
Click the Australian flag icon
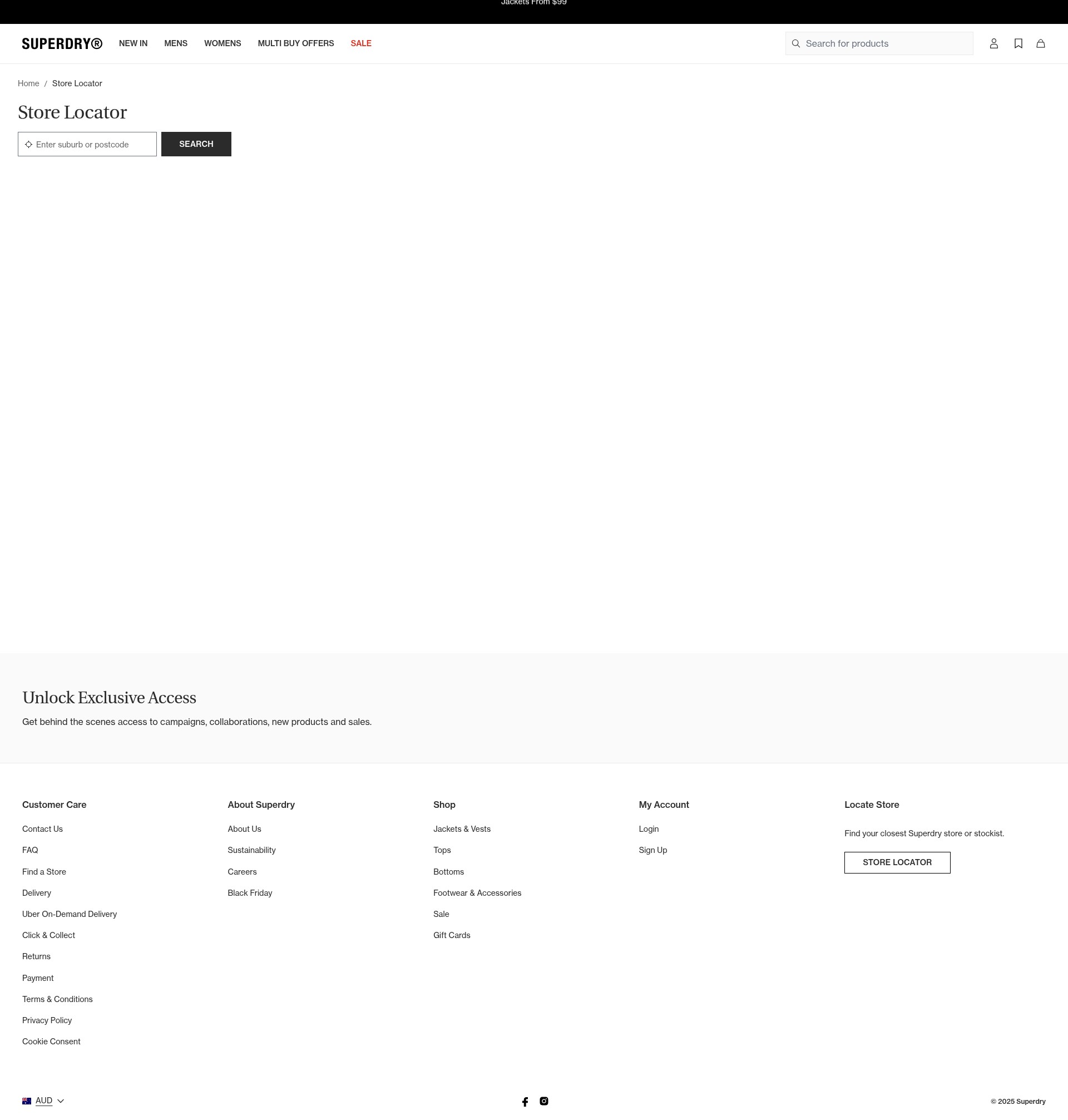tap(27, 1101)
